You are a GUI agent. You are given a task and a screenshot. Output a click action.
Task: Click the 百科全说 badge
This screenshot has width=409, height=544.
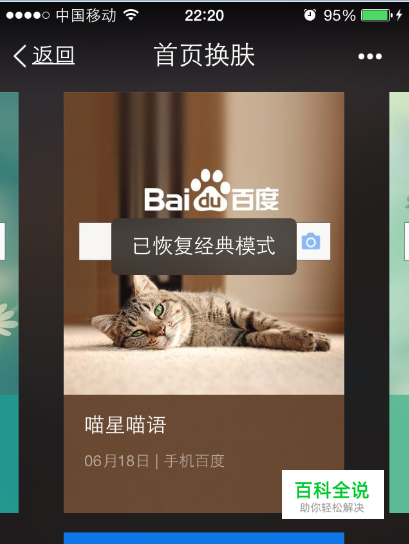pos(333,494)
